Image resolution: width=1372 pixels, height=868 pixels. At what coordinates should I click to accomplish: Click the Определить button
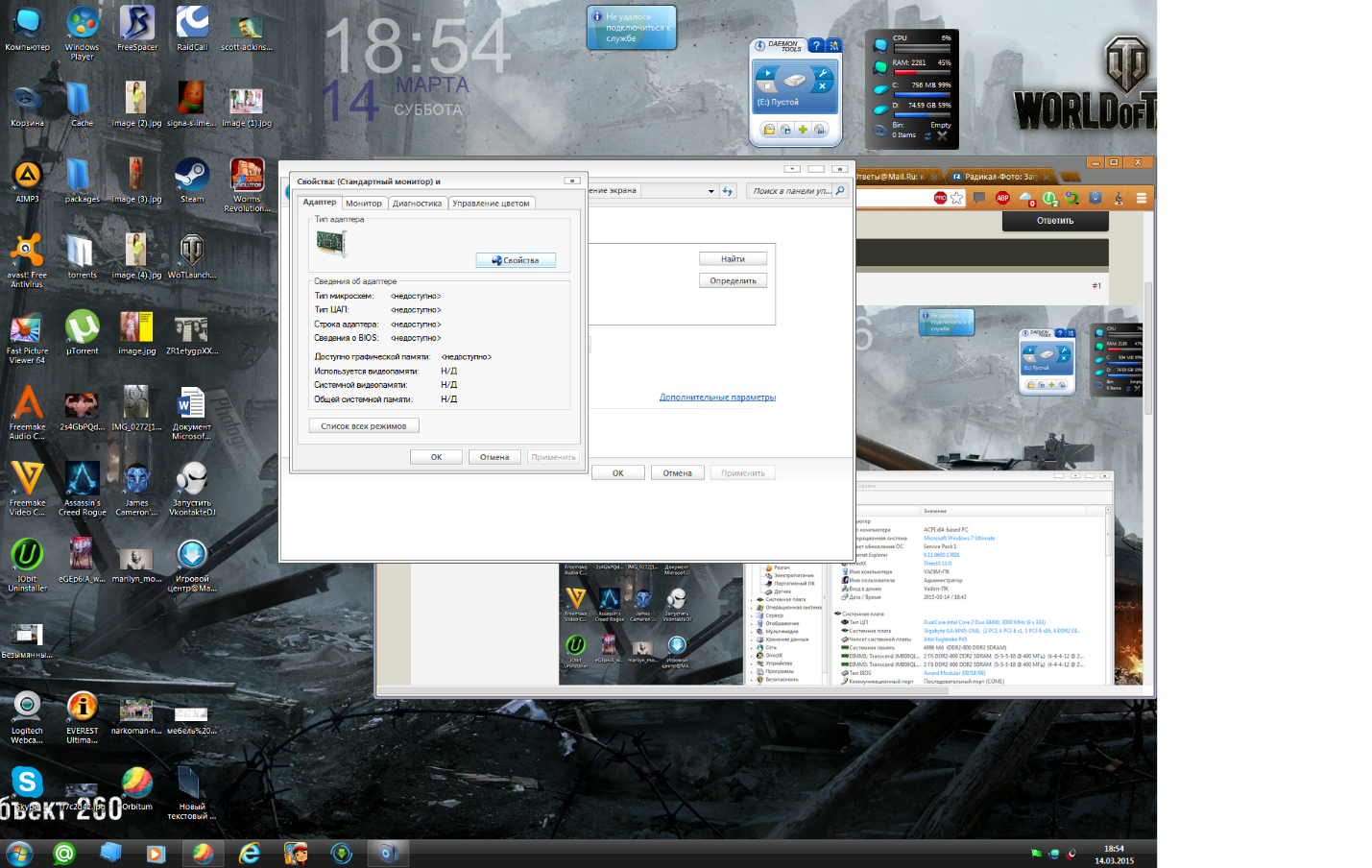click(x=733, y=280)
